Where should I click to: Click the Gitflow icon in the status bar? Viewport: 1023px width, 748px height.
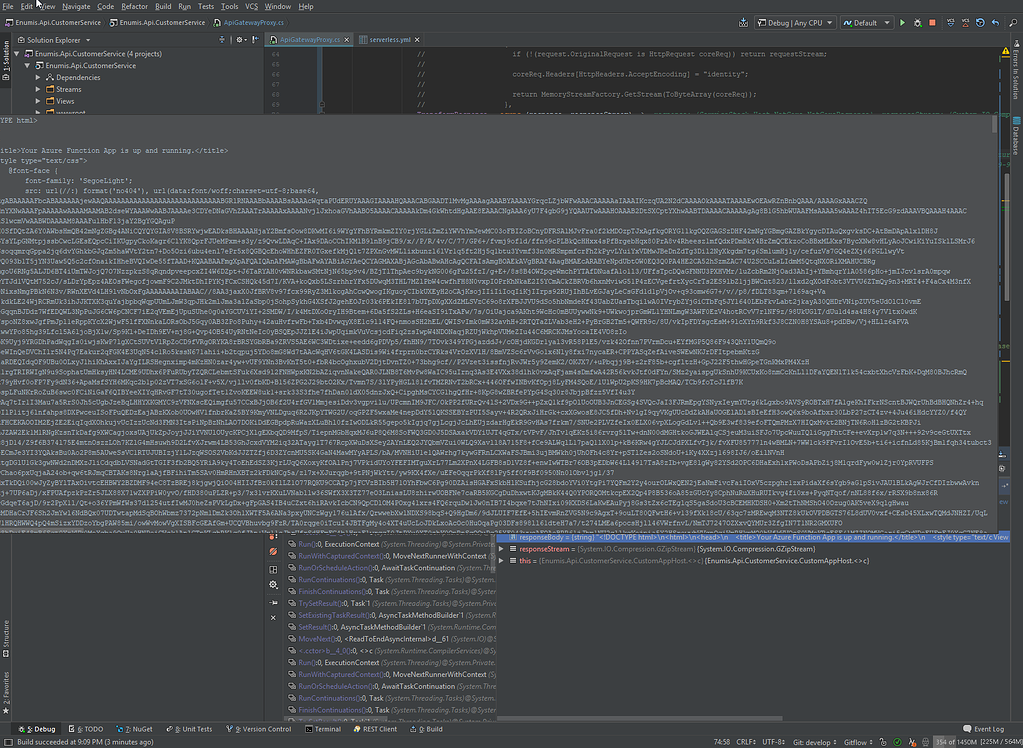[857, 743]
